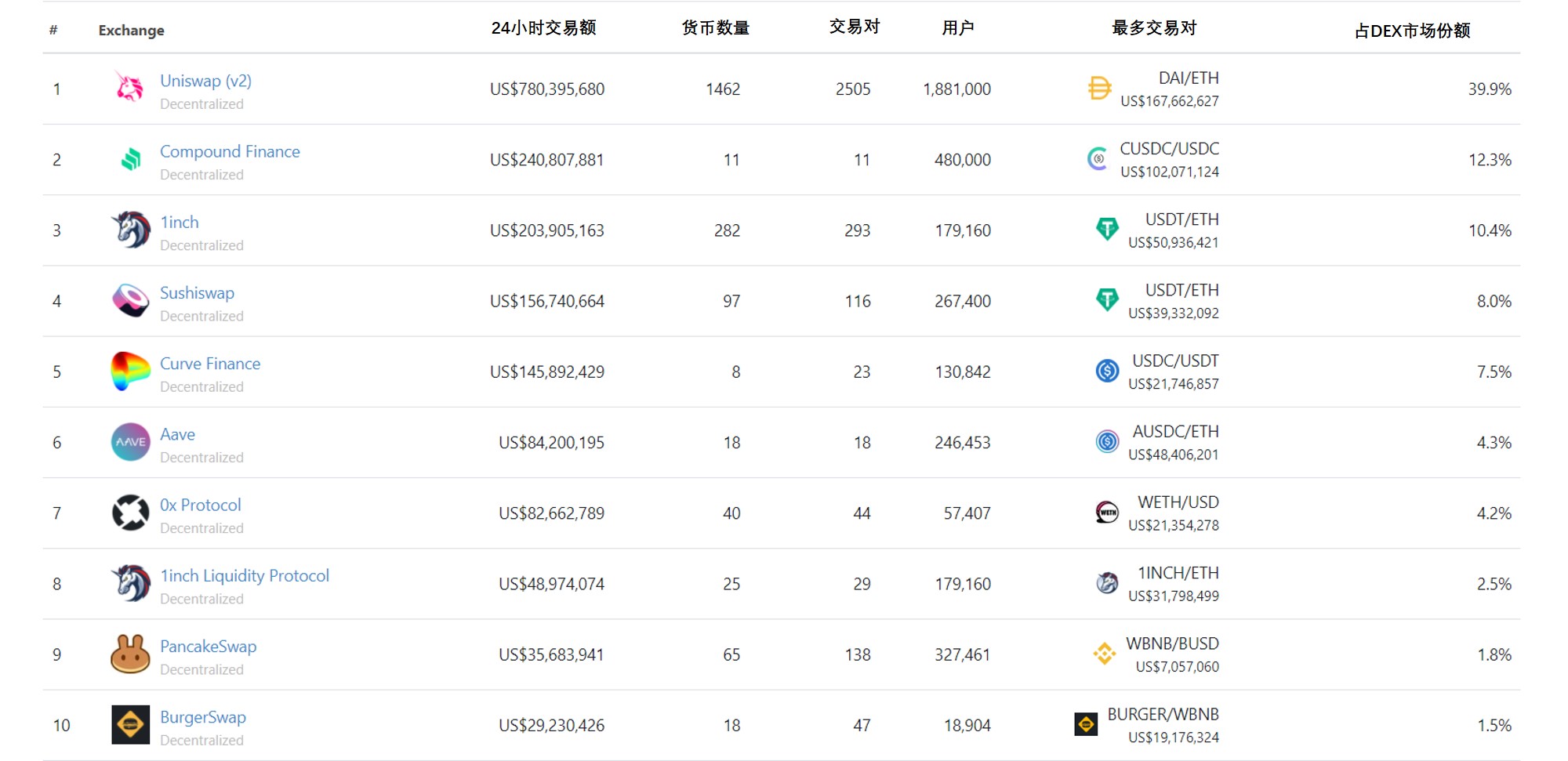
Task: Click the WETH/USD trading pair
Action: point(1178,502)
